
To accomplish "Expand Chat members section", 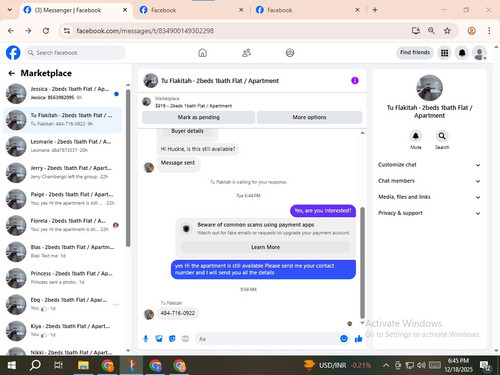I will [429, 181].
